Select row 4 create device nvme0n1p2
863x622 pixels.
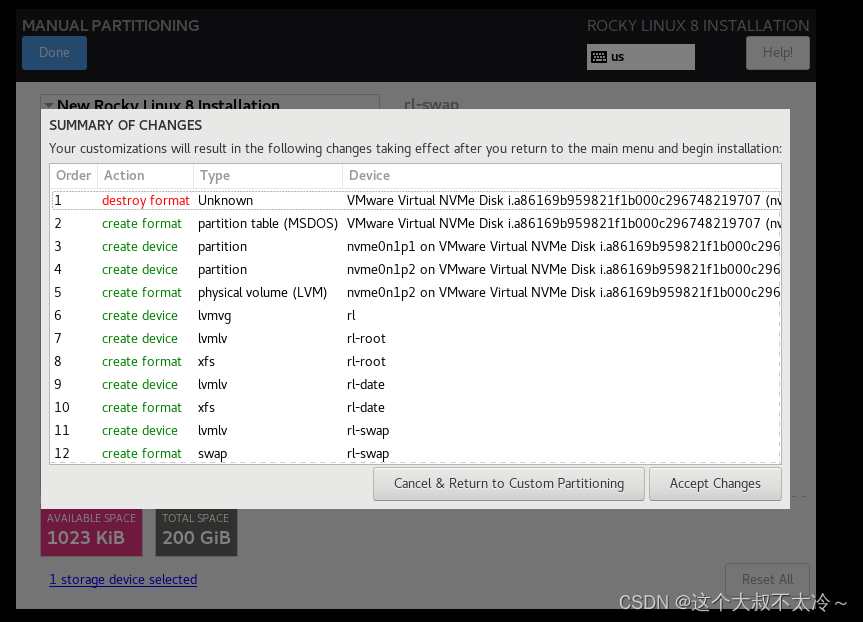[x=416, y=270]
